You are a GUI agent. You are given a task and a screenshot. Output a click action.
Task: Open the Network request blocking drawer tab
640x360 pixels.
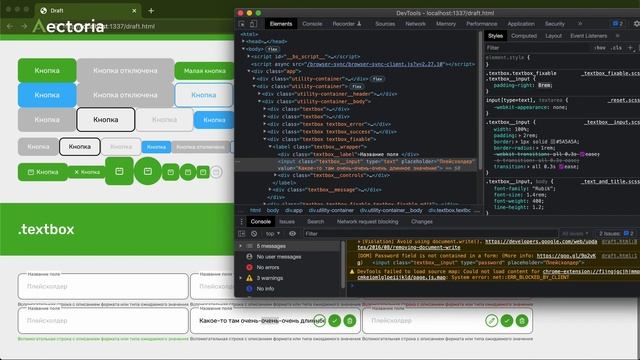click(367, 222)
